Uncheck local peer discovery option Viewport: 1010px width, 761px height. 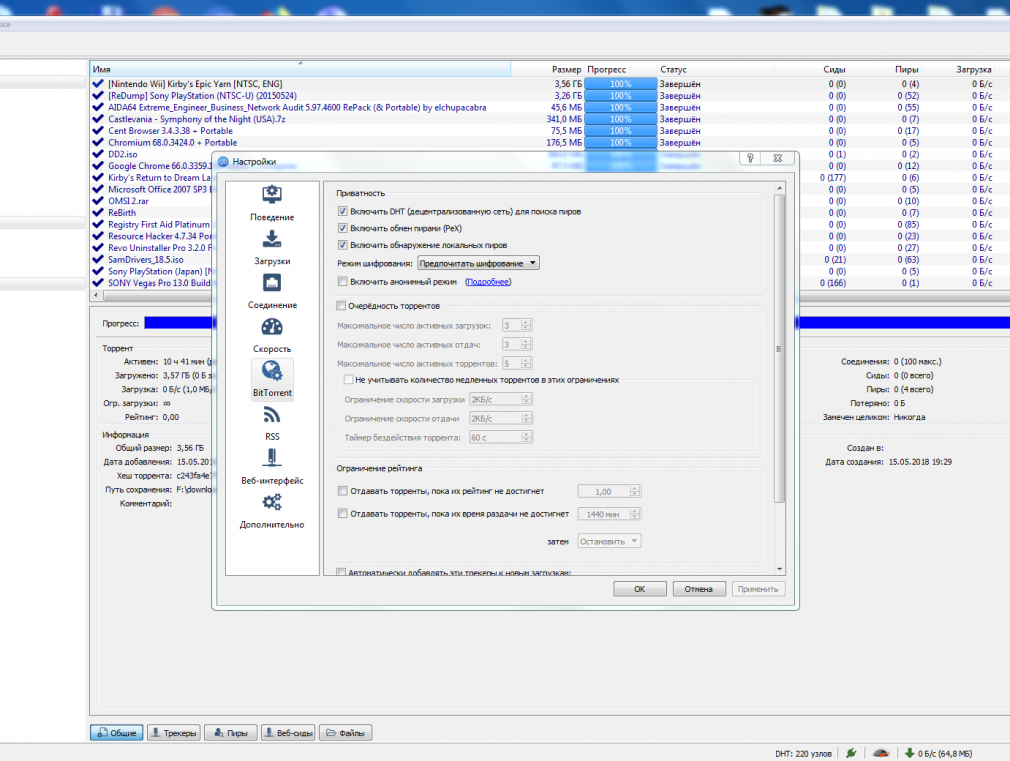(343, 245)
